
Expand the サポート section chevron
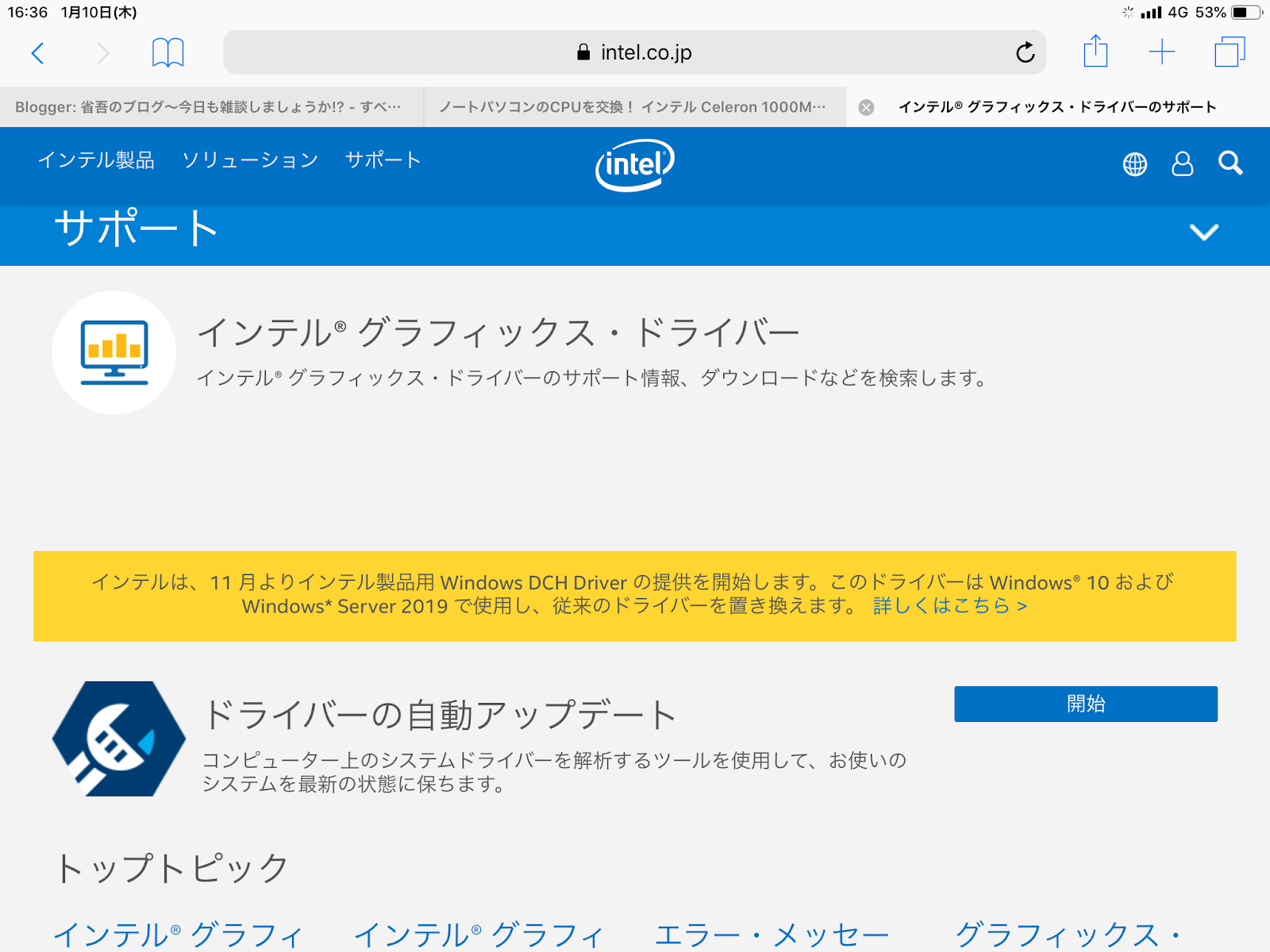click(x=1204, y=232)
